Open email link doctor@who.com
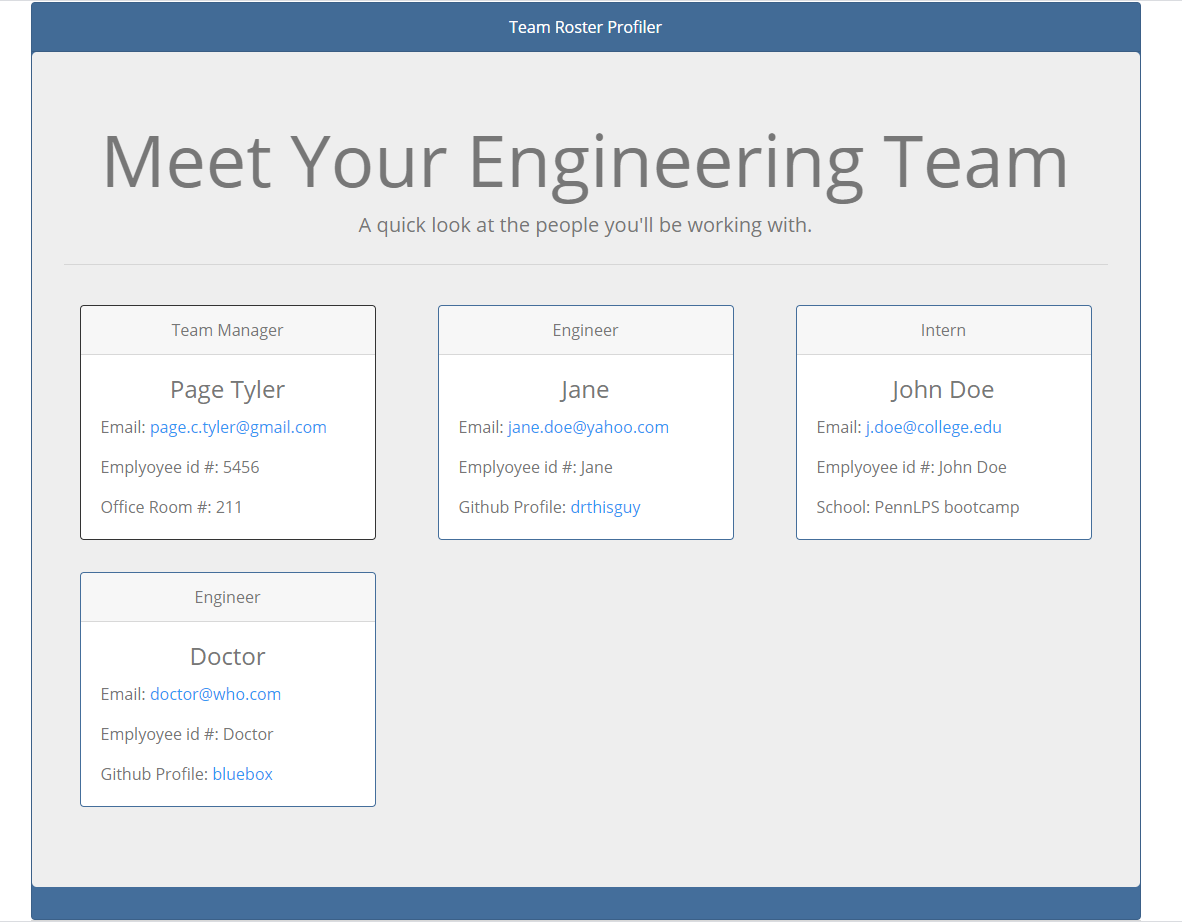 [x=216, y=694]
